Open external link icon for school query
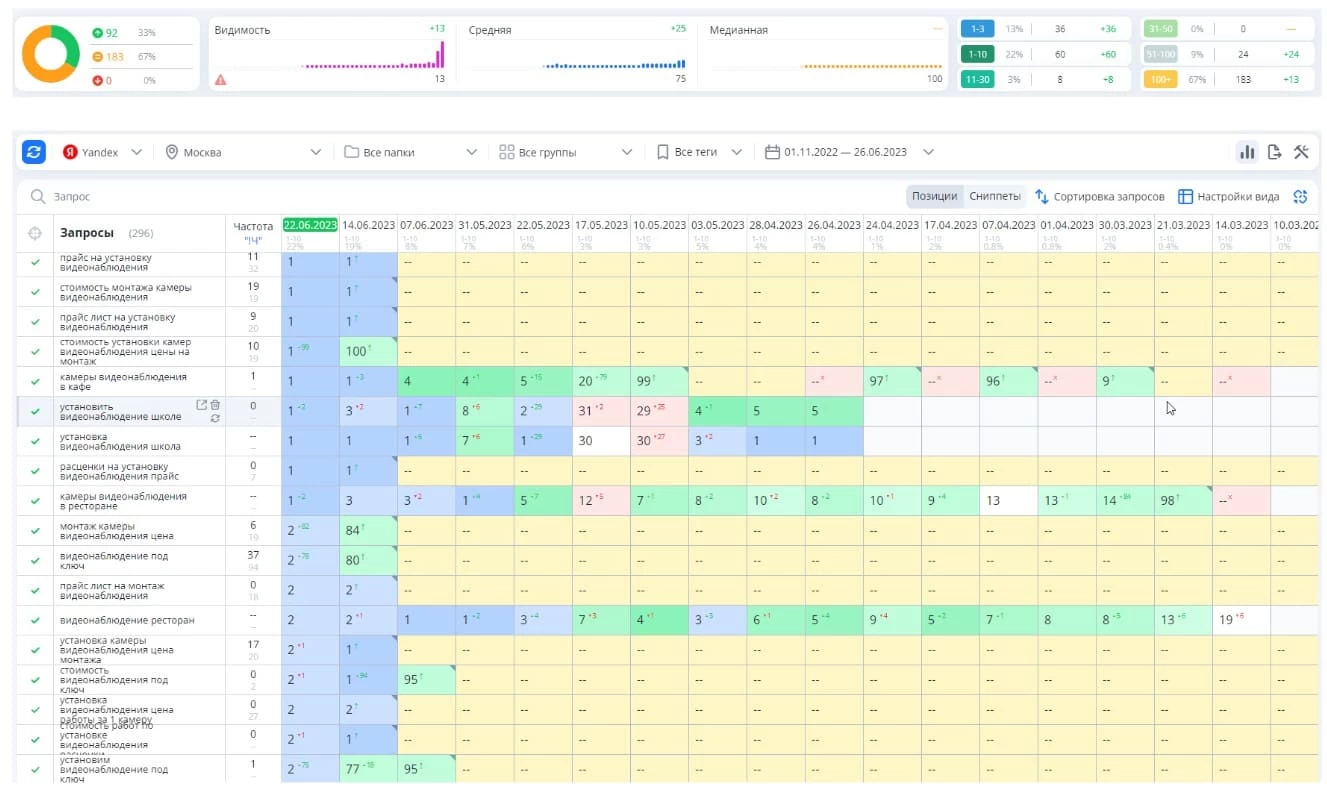The height and width of the screenshot is (789, 1327). coord(201,405)
